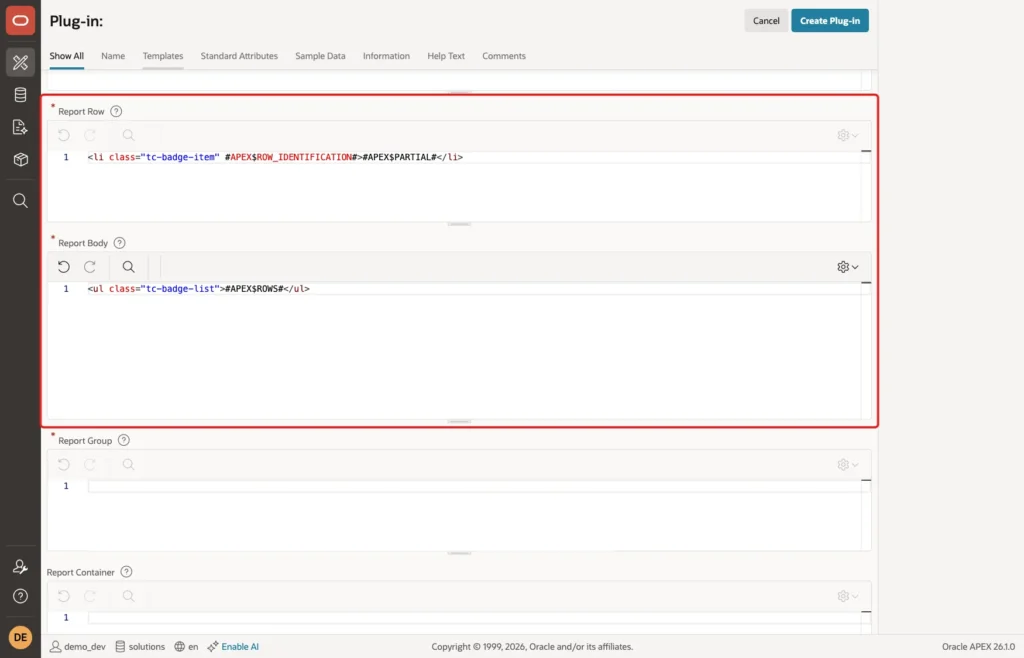
Task: Click the en language selector in footer
Action: 186,647
